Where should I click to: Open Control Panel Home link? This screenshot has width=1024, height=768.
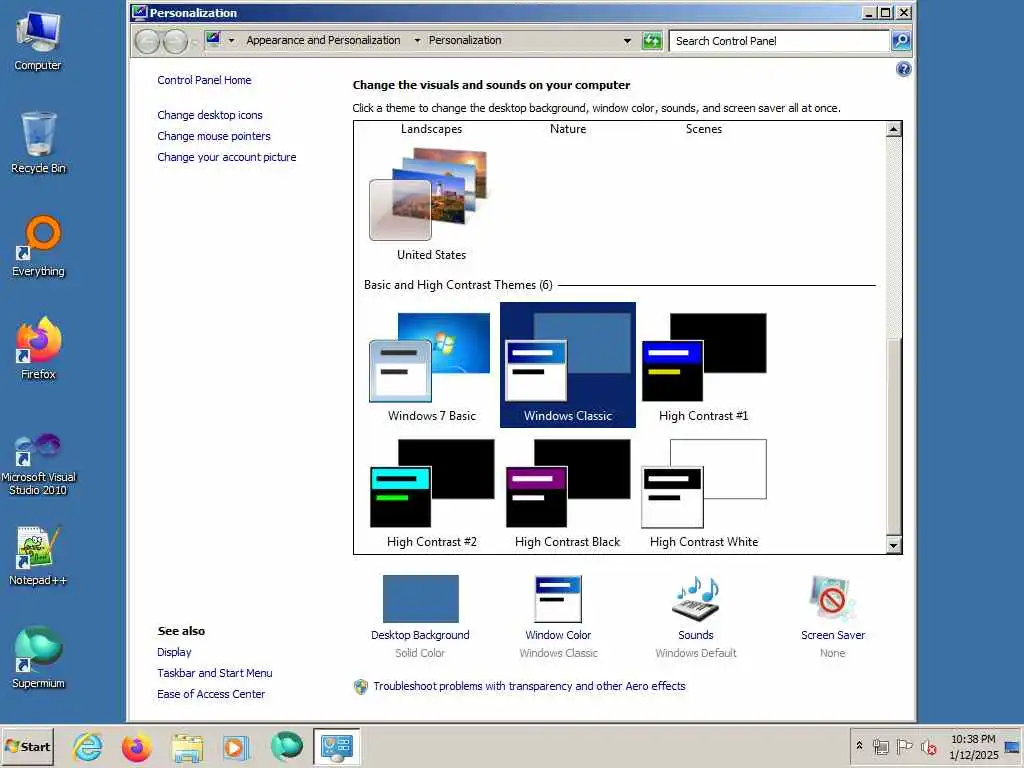coord(204,80)
